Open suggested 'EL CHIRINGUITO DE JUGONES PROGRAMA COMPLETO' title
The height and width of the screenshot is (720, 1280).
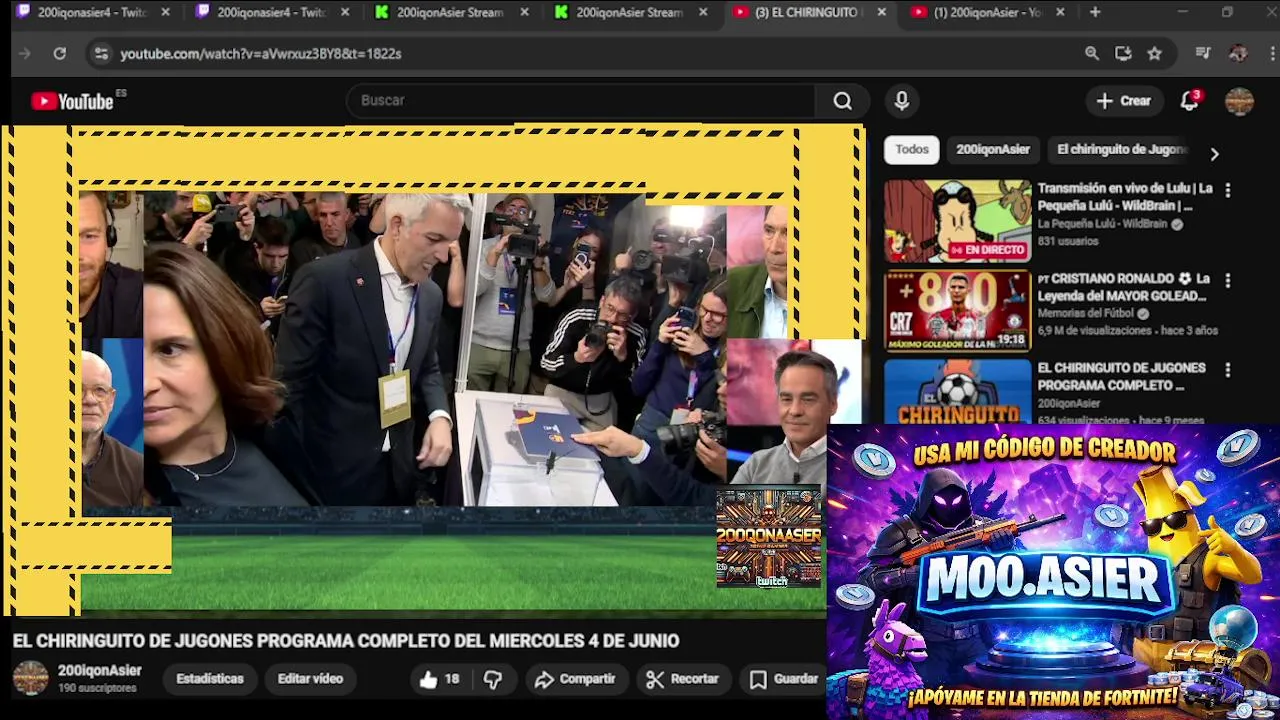pyautogui.click(x=1121, y=376)
